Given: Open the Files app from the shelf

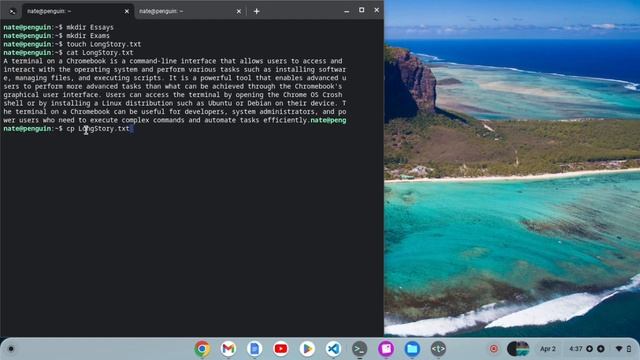Looking at the screenshot, I should pos(412,349).
